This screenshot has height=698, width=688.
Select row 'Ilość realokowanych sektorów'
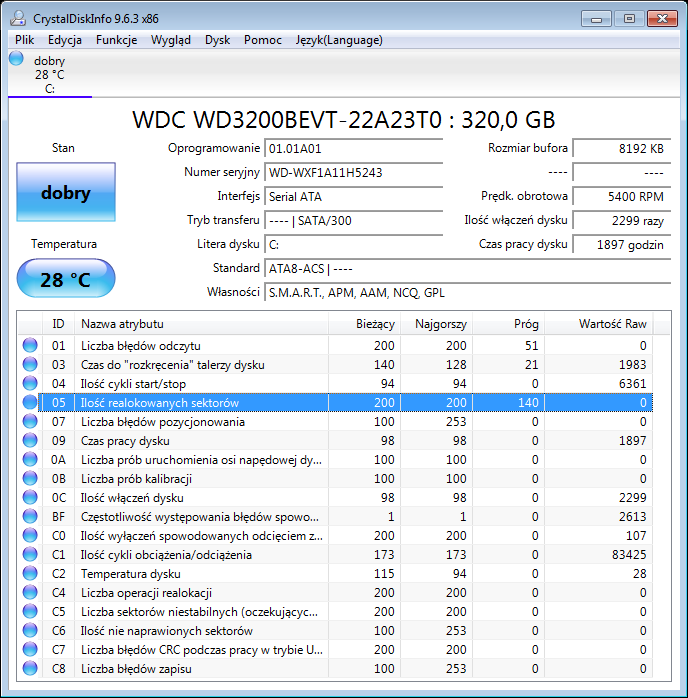(335, 402)
